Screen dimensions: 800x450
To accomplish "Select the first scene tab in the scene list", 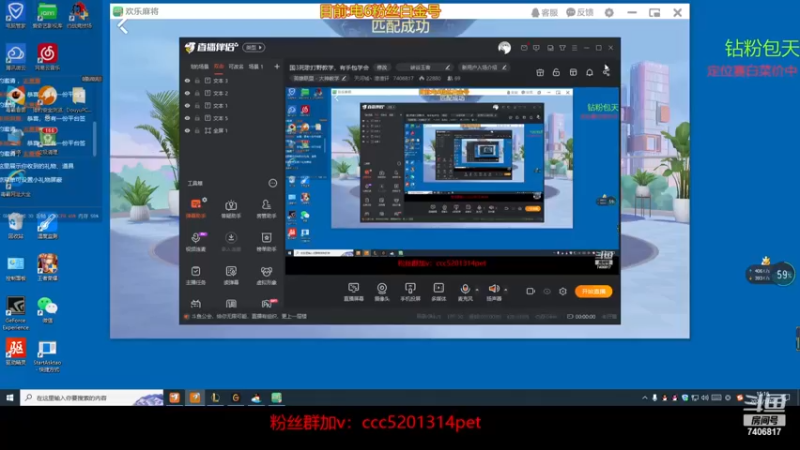I will [x=199, y=66].
